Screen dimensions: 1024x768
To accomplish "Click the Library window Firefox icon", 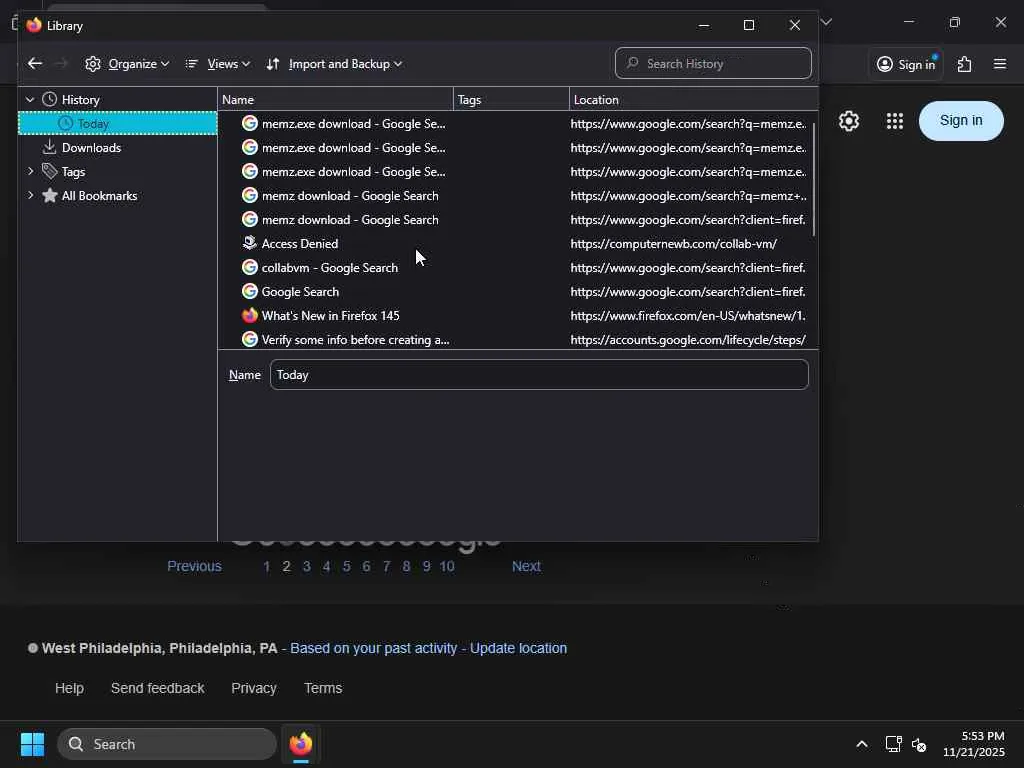I will pos(34,25).
